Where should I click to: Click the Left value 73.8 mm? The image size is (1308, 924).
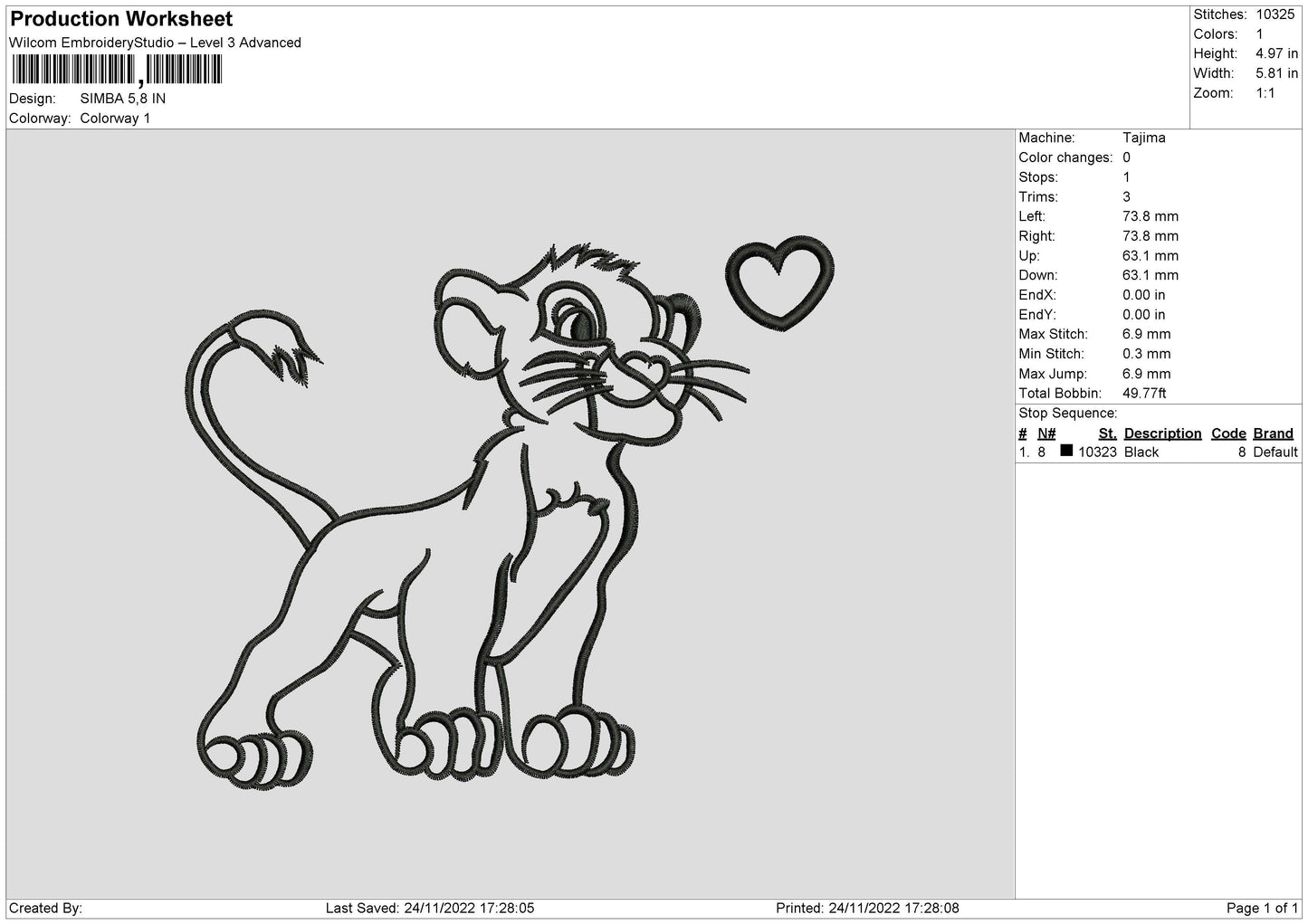click(1150, 216)
